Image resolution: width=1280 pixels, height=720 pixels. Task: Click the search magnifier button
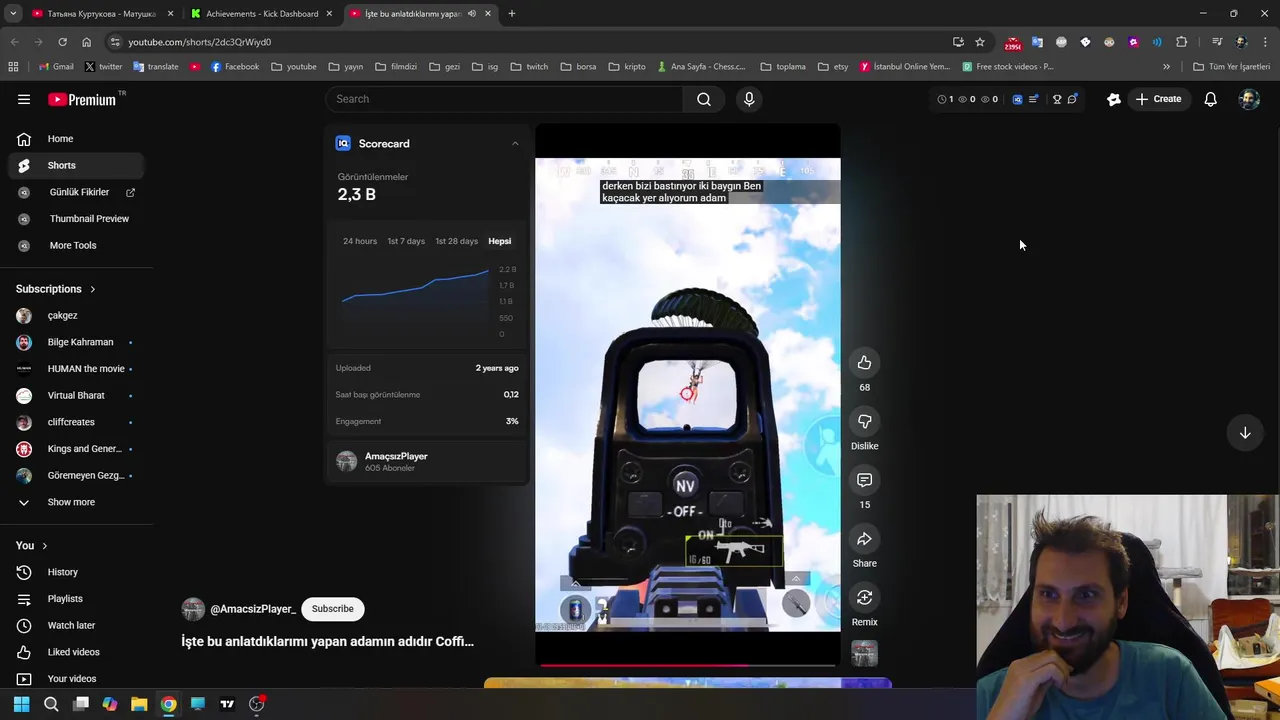tap(704, 99)
